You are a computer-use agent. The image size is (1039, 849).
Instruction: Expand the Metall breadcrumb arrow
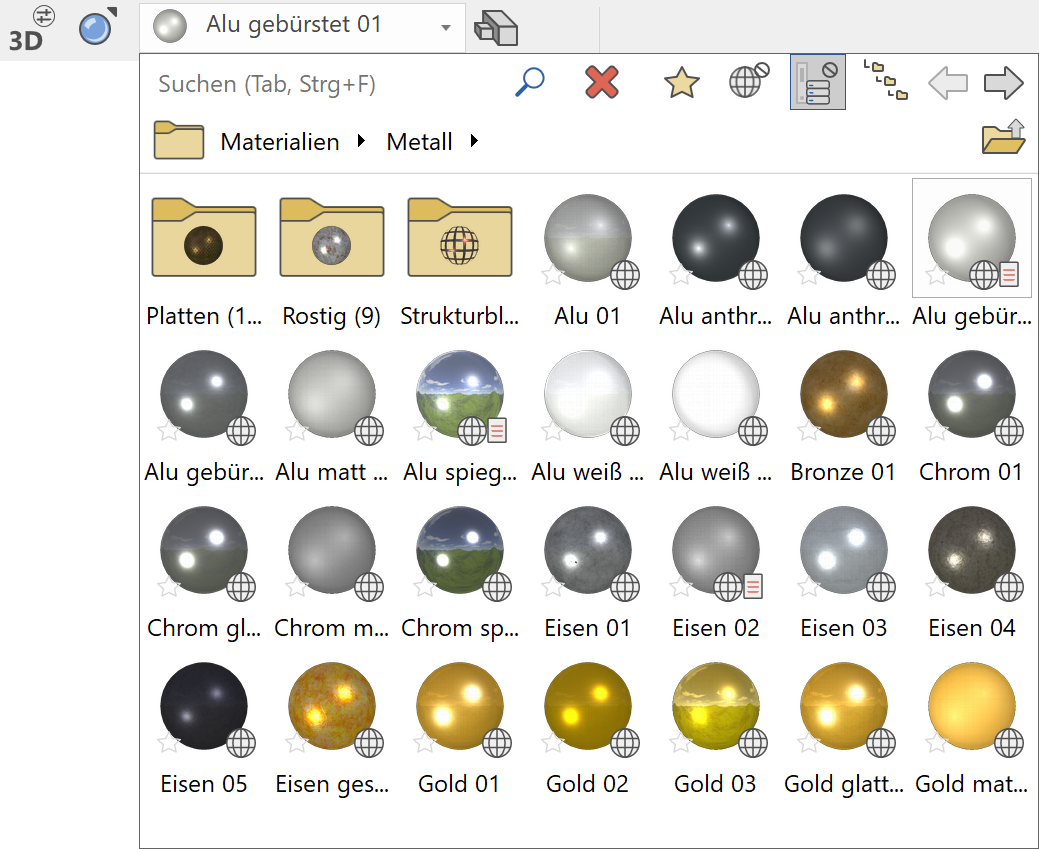473,142
